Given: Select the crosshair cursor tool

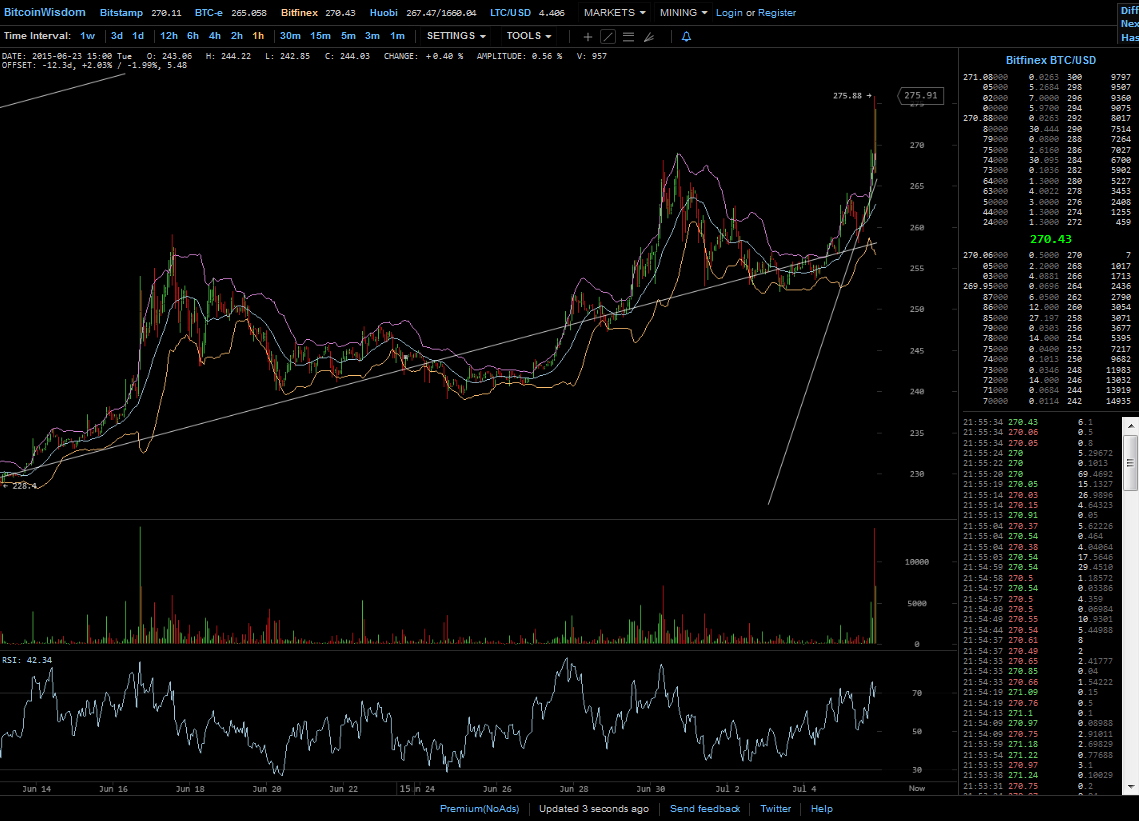Looking at the screenshot, I should coord(588,36).
